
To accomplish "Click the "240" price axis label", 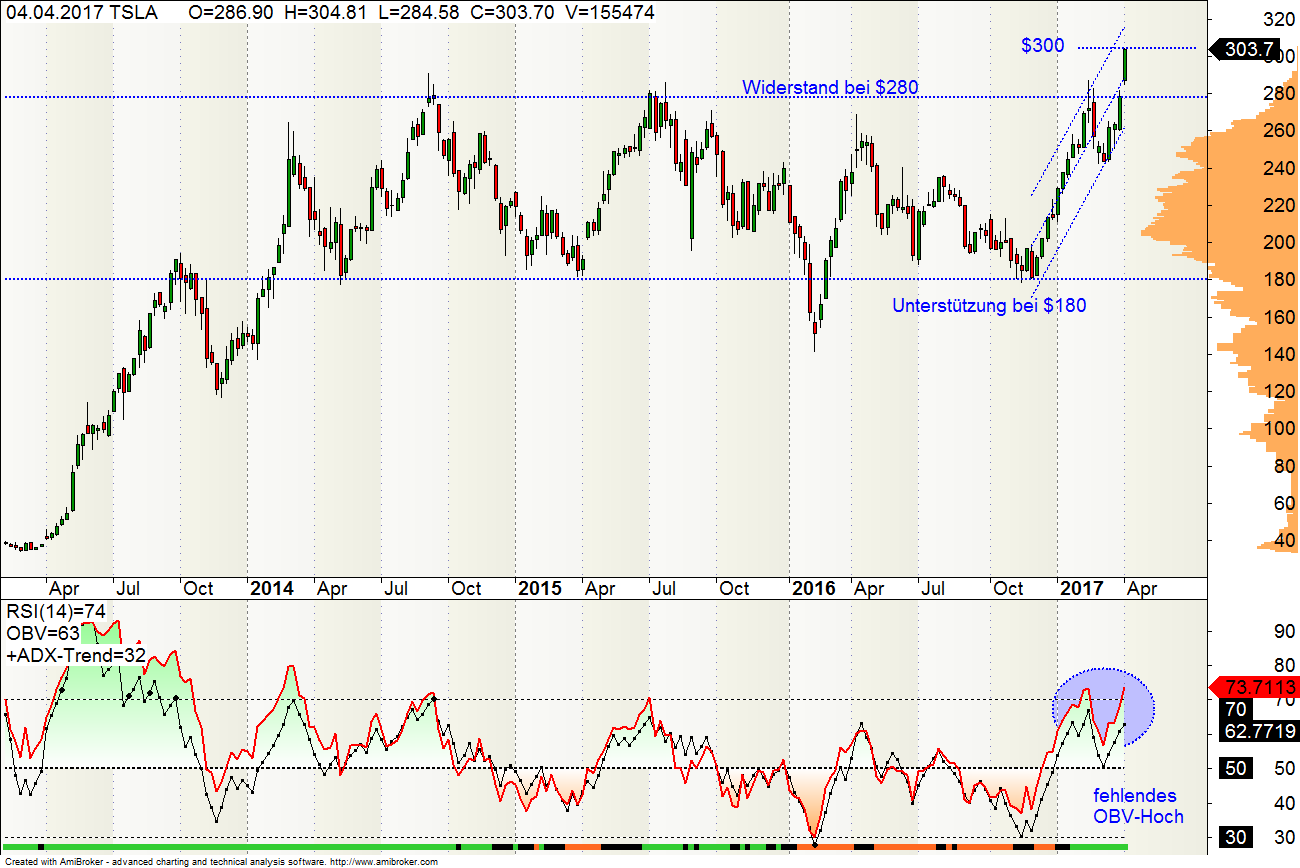I will pyautogui.click(x=1279, y=168).
